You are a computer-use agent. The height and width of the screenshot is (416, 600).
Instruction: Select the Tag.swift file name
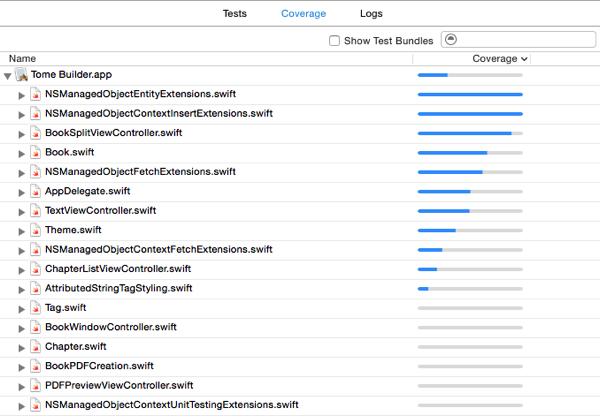point(66,308)
